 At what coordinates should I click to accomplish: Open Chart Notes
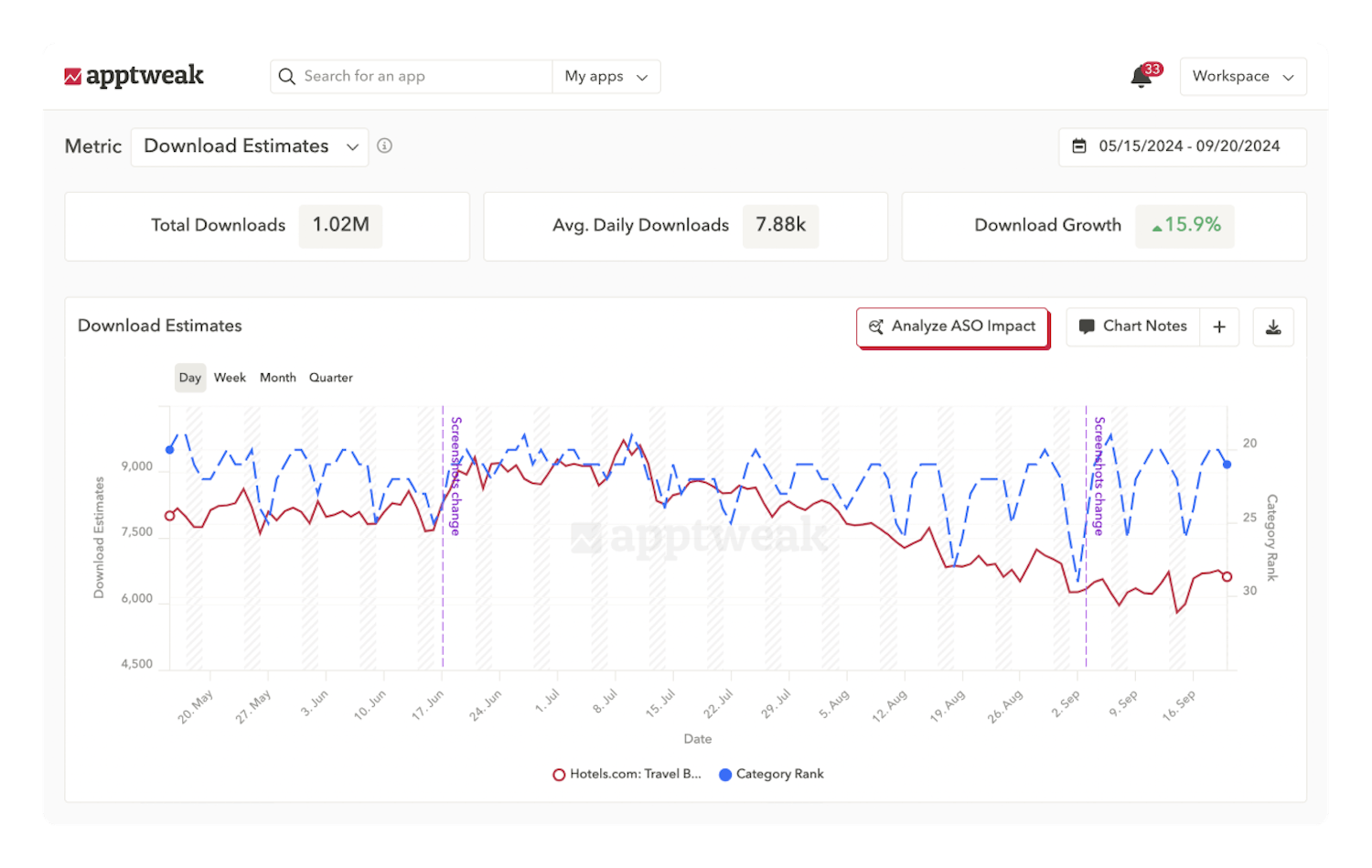click(1144, 327)
